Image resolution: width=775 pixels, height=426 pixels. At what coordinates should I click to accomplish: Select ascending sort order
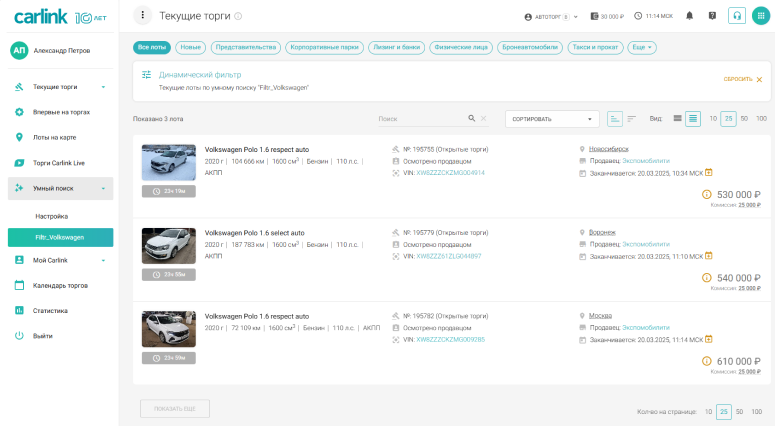pos(615,118)
